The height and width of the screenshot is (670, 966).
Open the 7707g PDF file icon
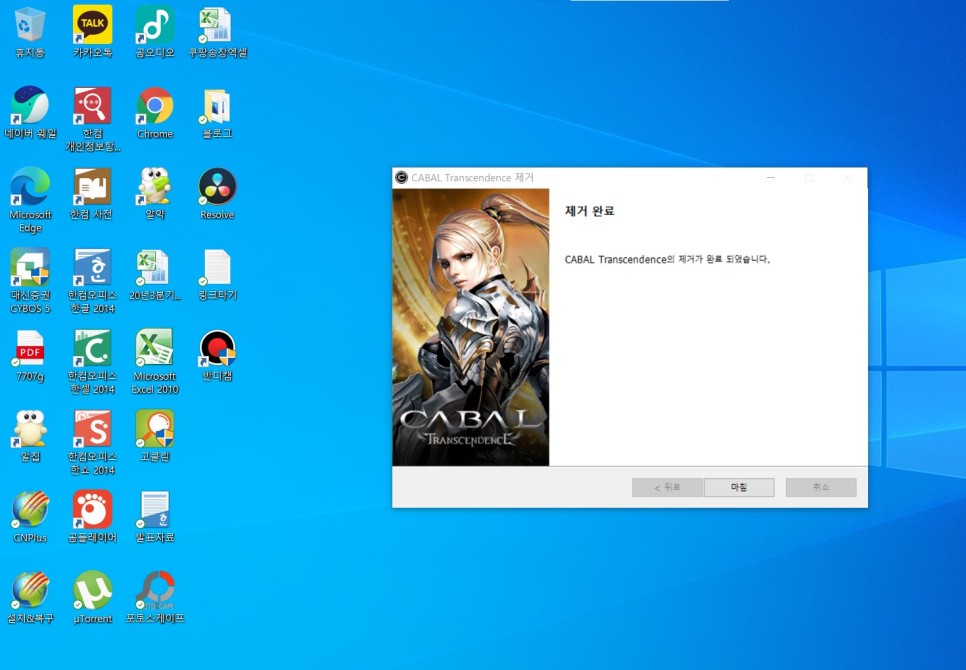coord(30,355)
